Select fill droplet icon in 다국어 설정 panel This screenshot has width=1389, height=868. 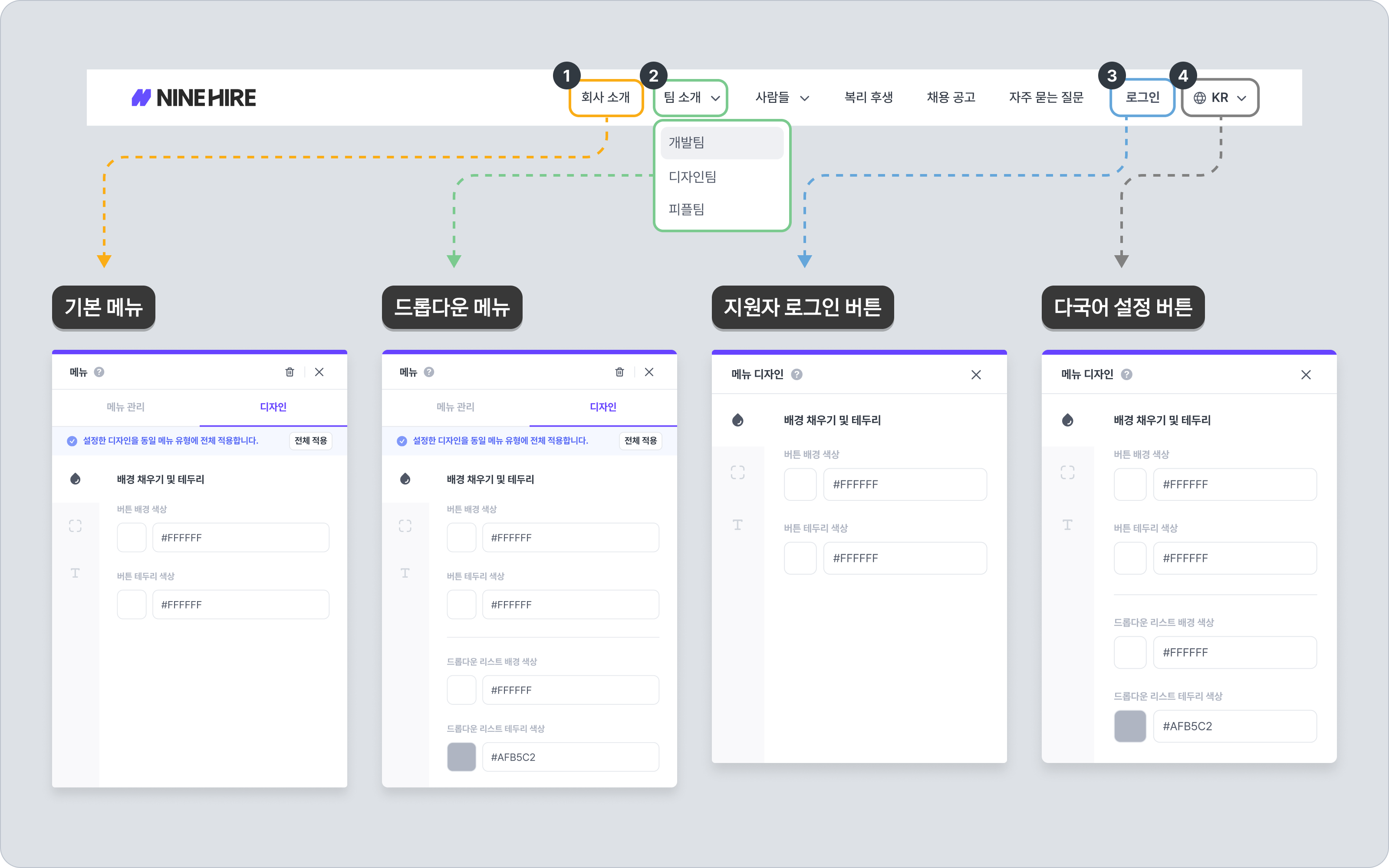pyautogui.click(x=1068, y=420)
